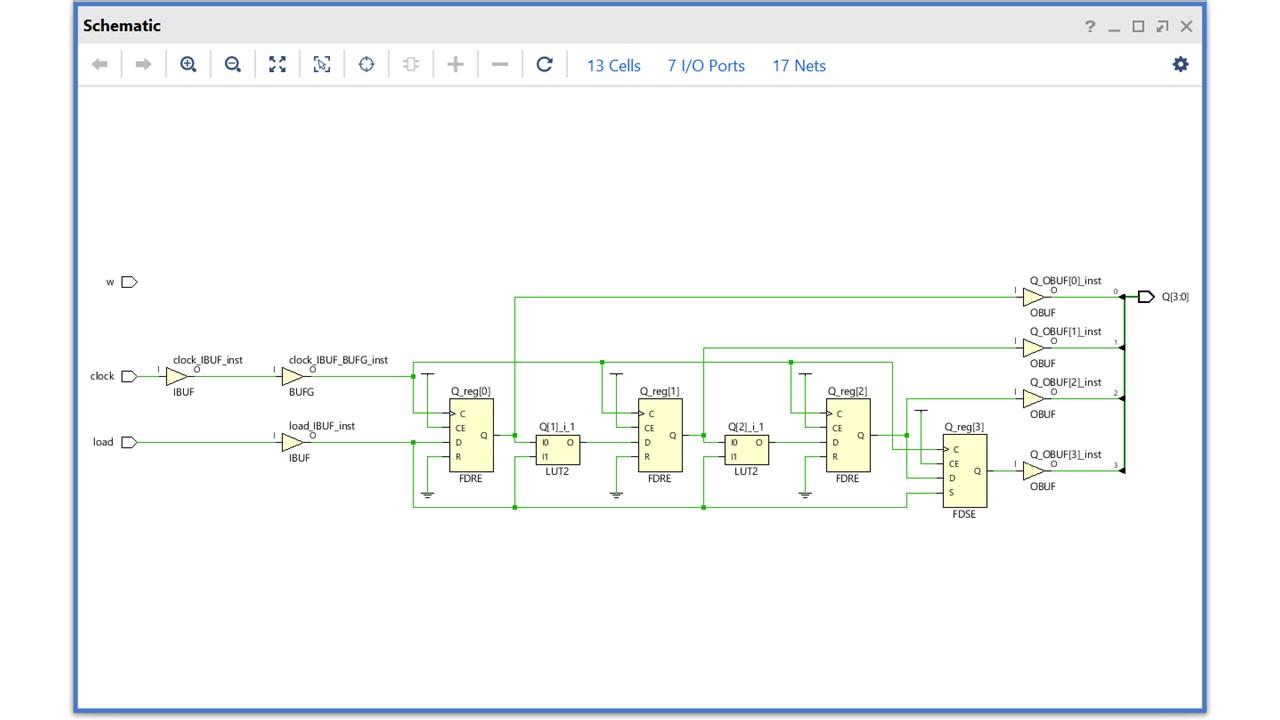This screenshot has width=1280, height=720.
Task: Click the Expand Cone chip icon
Action: tap(409, 64)
